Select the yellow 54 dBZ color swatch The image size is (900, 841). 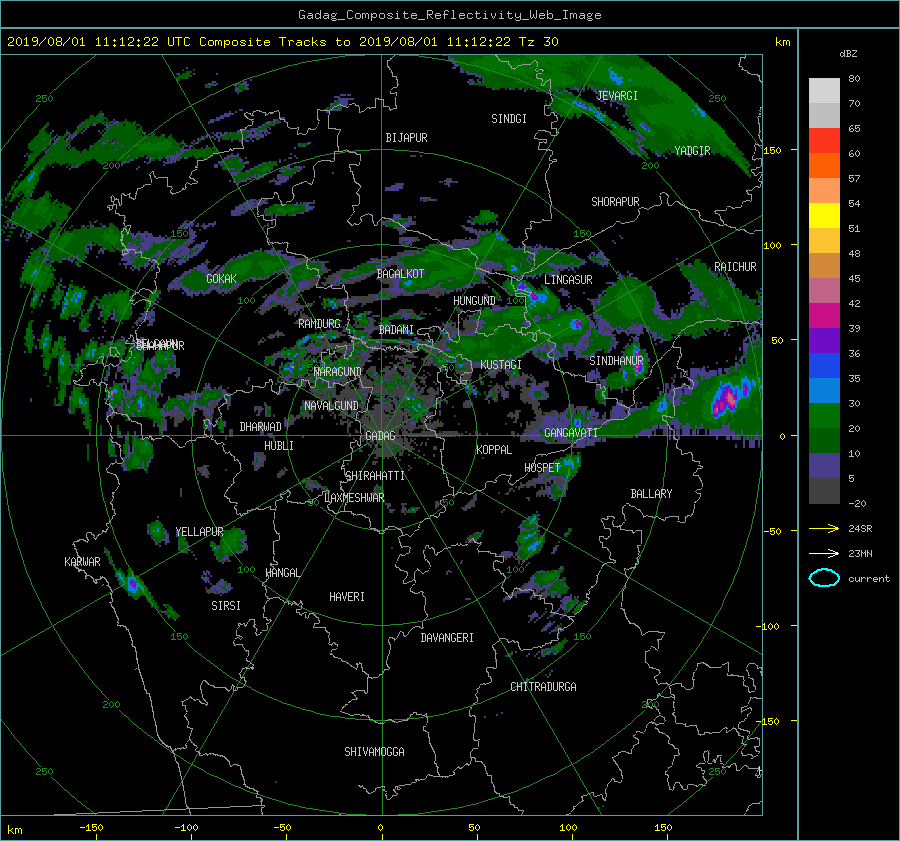pyautogui.click(x=824, y=216)
